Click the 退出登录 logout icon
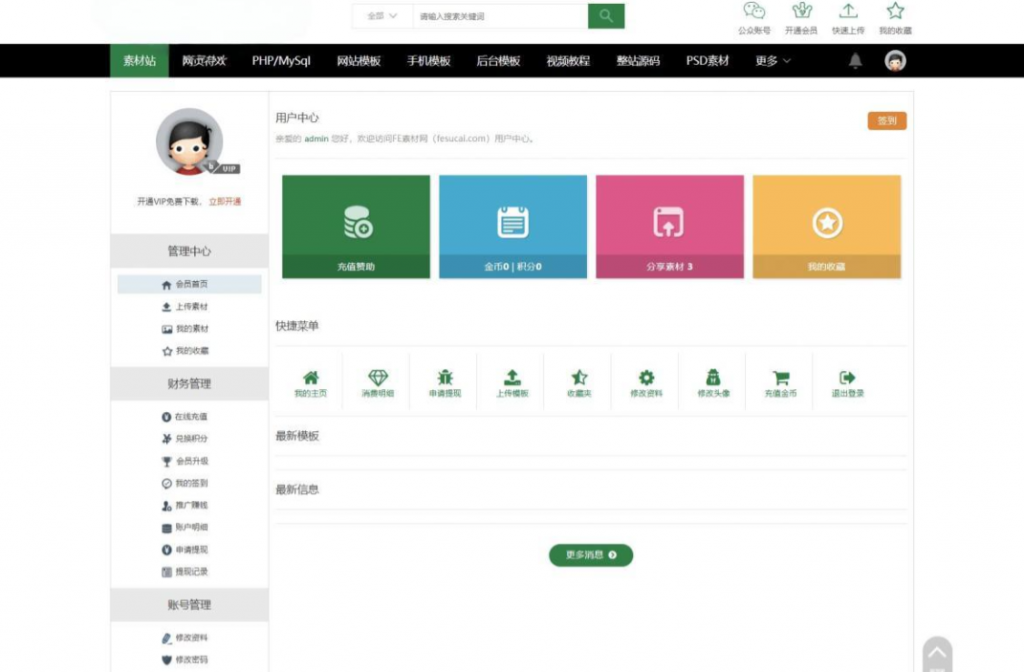Screen dimensions: 1024x672 [x=847, y=378]
